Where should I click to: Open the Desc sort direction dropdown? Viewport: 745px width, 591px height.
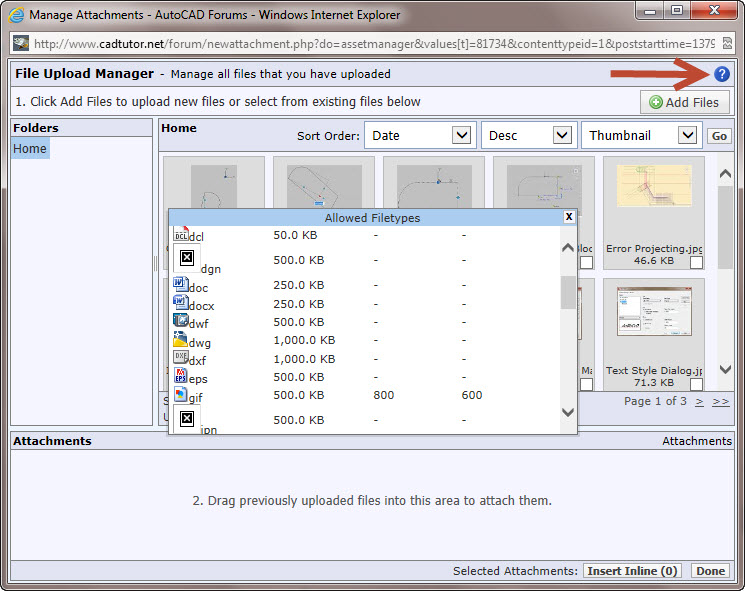pyautogui.click(x=529, y=135)
